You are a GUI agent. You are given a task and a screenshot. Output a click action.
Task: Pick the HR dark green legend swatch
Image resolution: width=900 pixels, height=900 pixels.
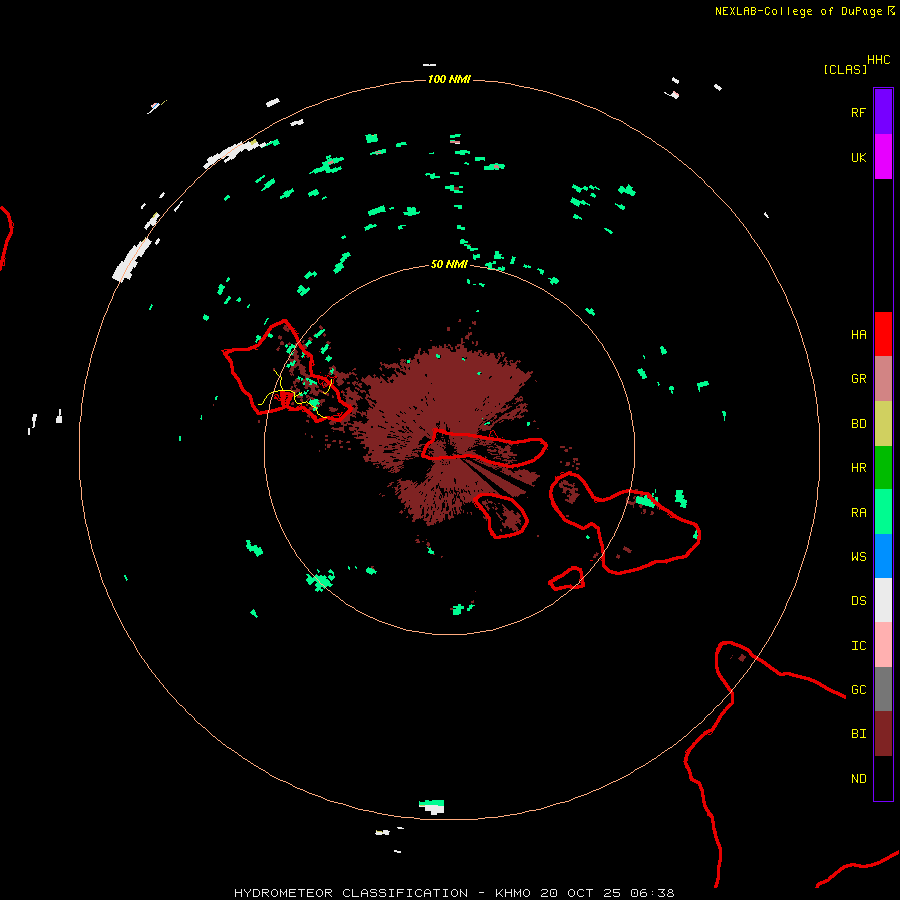(x=883, y=468)
